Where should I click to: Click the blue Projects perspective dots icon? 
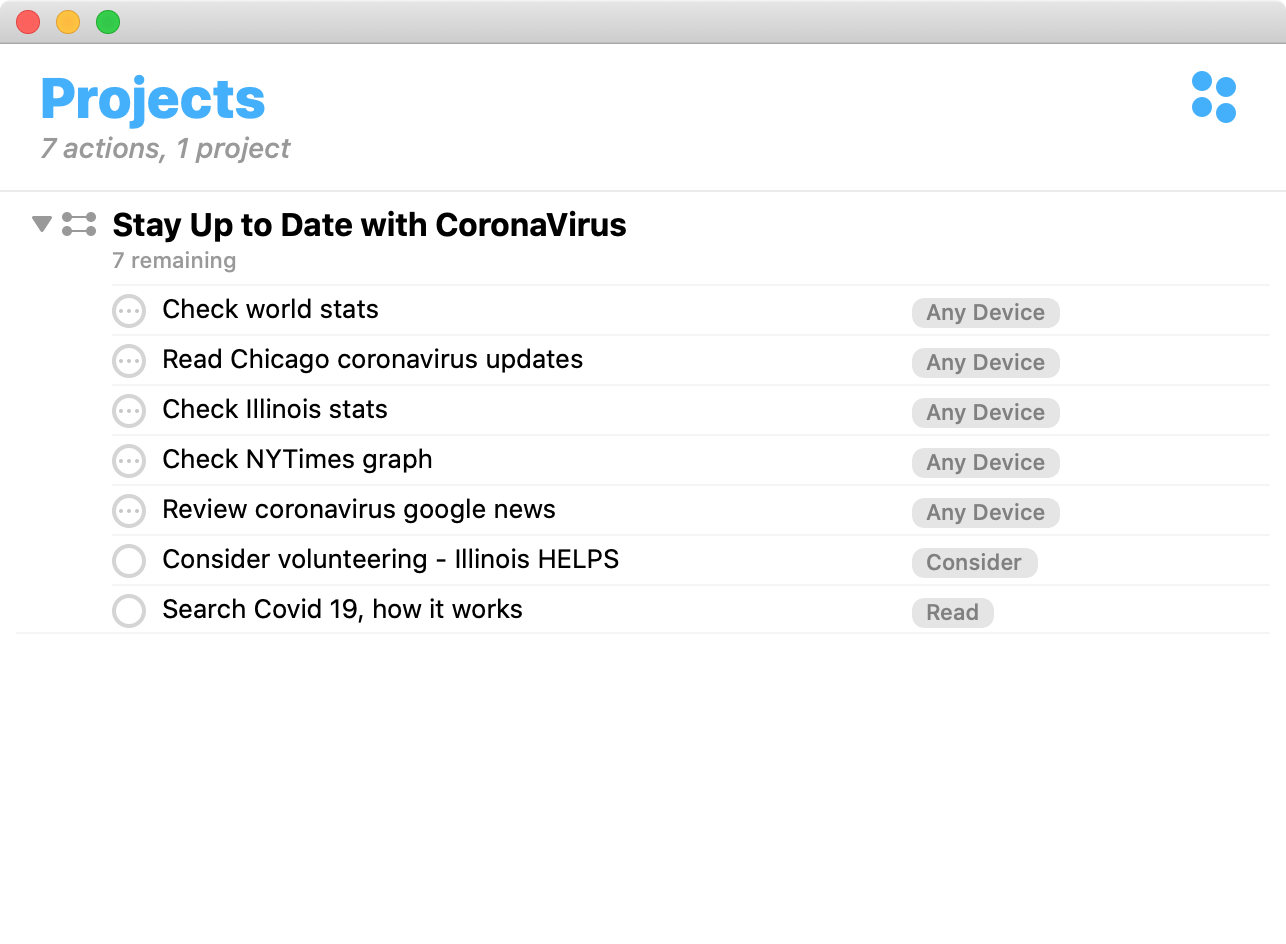tap(1214, 98)
